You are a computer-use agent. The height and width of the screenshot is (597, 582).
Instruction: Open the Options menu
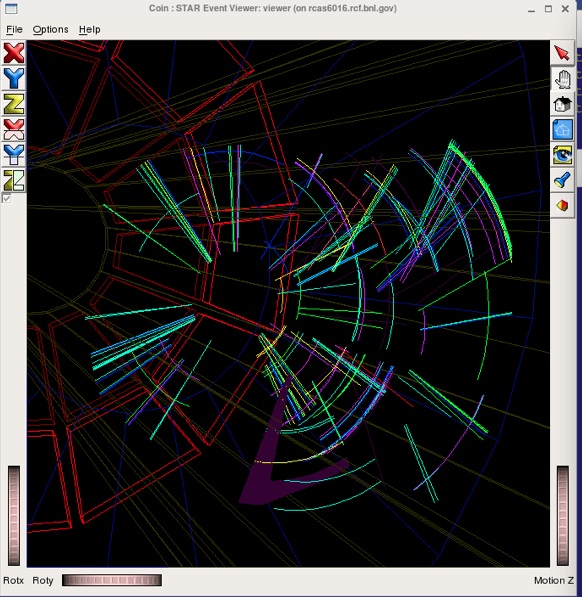click(x=51, y=29)
